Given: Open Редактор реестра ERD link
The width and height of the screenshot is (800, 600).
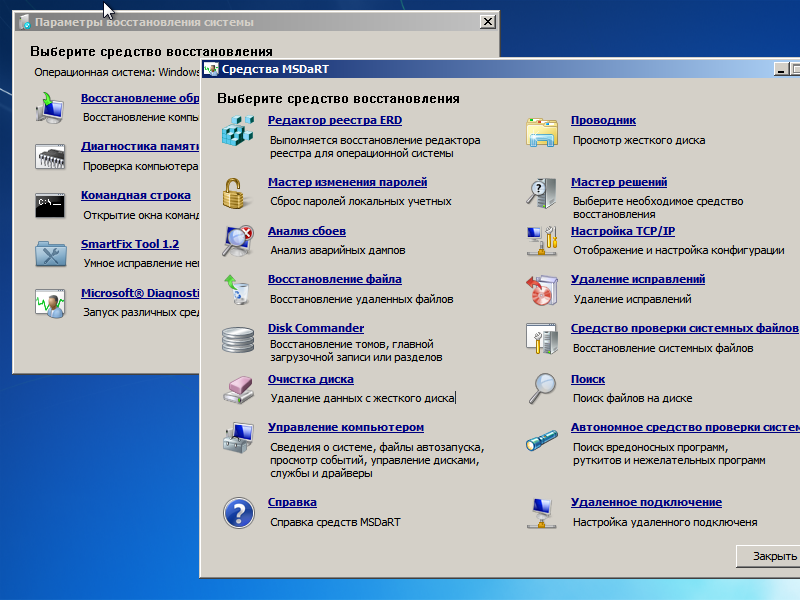Looking at the screenshot, I should coord(335,120).
